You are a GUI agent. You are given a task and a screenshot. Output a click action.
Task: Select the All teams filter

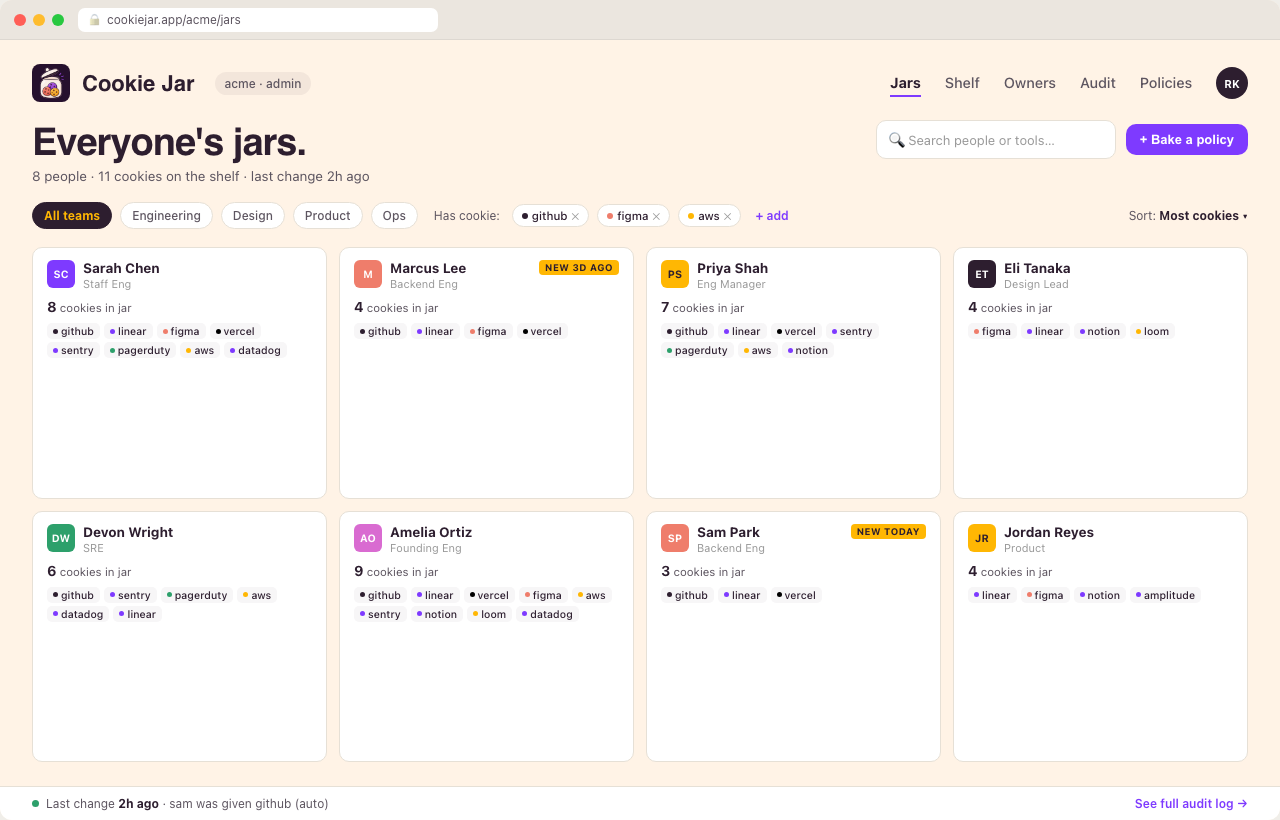(x=72, y=216)
